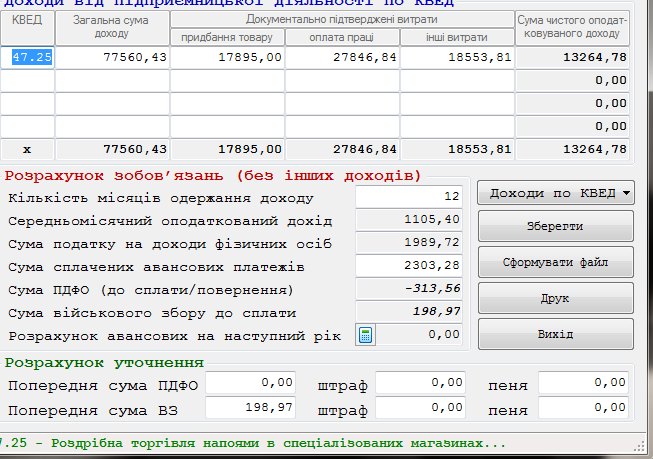Open the Доходи по КВЕД dropdown
The height and width of the screenshot is (459, 653).
tap(555, 193)
